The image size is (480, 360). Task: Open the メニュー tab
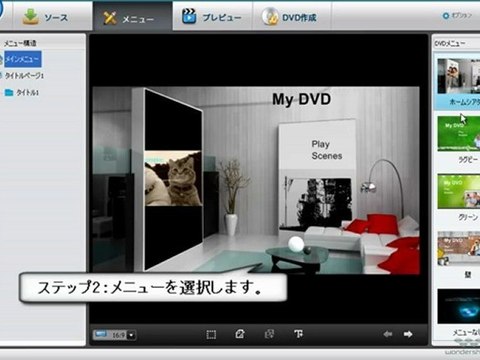coord(133,17)
